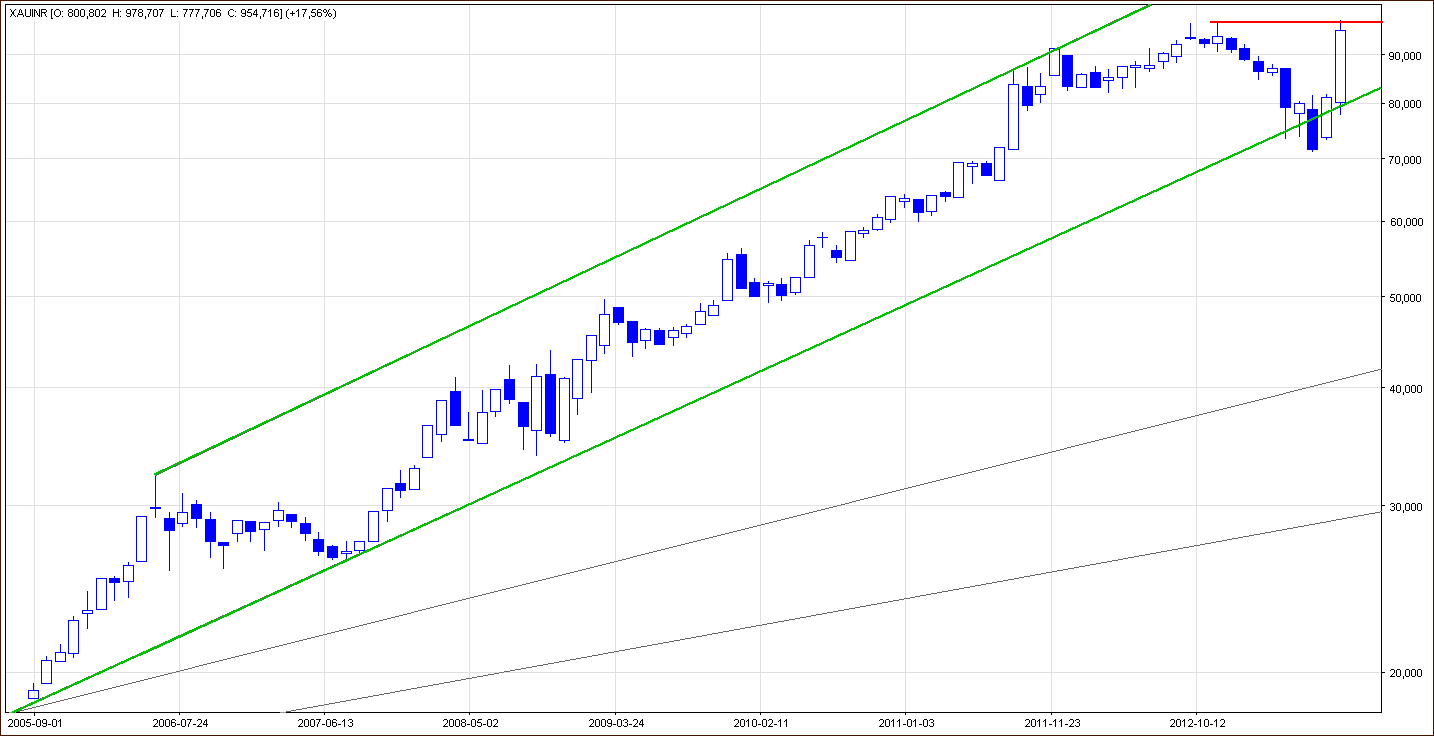Screen dimensions: 1434x736
Task: Click the 70,000 price axis label
Action: (x=1404, y=160)
